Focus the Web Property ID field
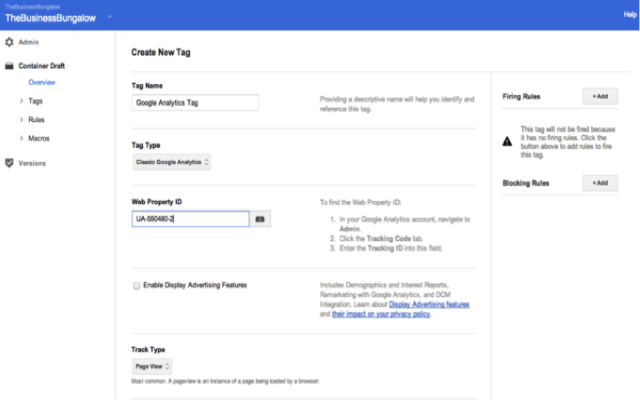This screenshot has height=400, width=640. 190,218
